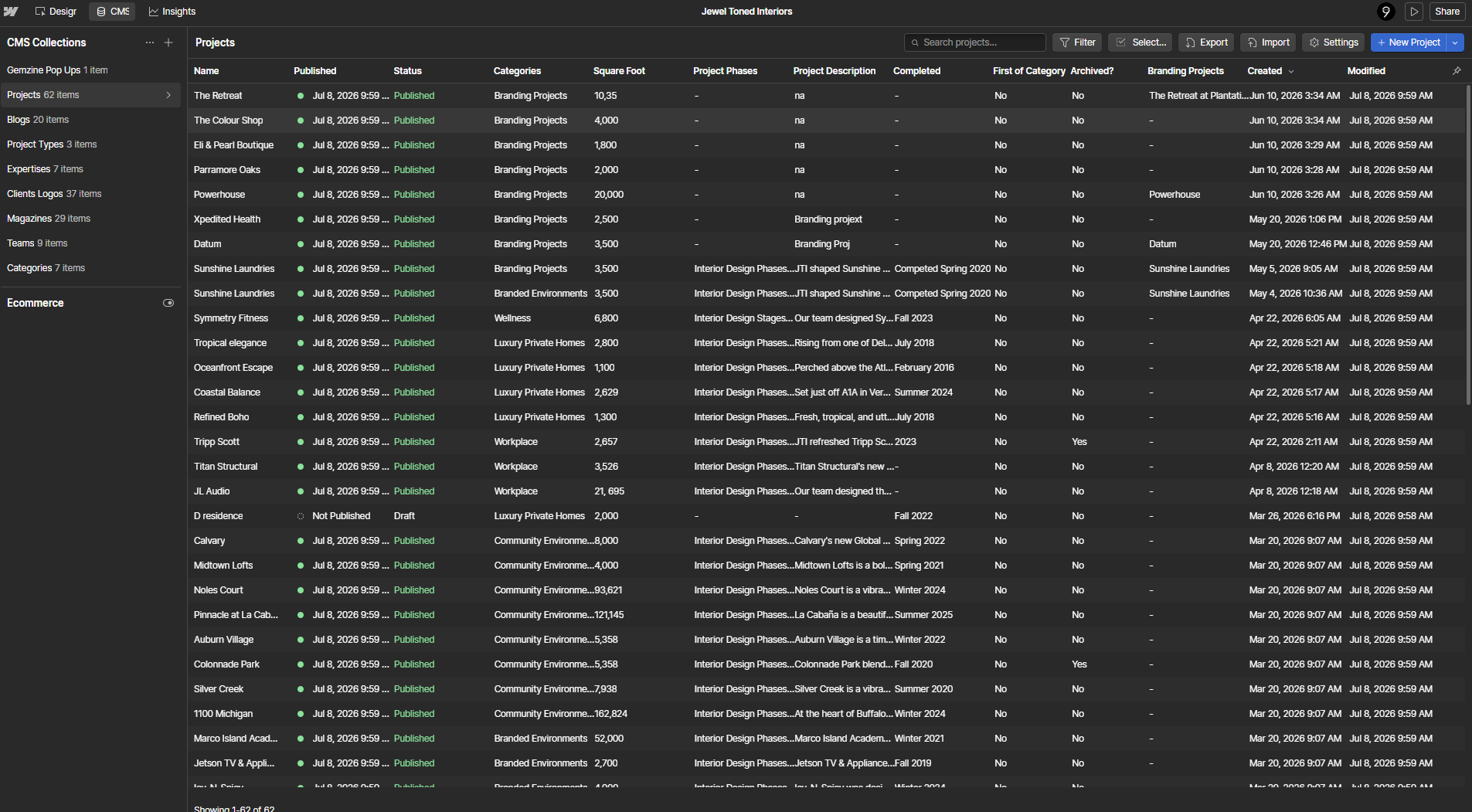The width and height of the screenshot is (1472, 812).
Task: Export the projects collection
Action: [x=1206, y=42]
